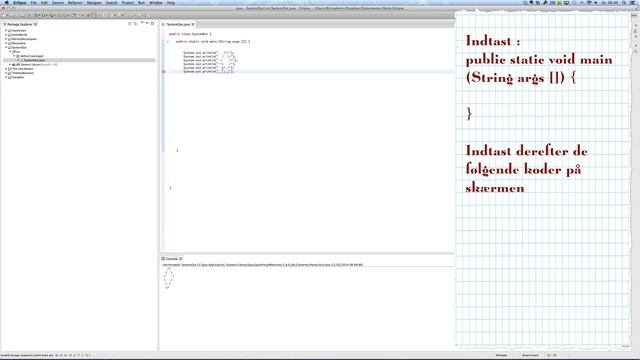Maximize the Package Explorer view

pyautogui.click(x=153, y=23)
